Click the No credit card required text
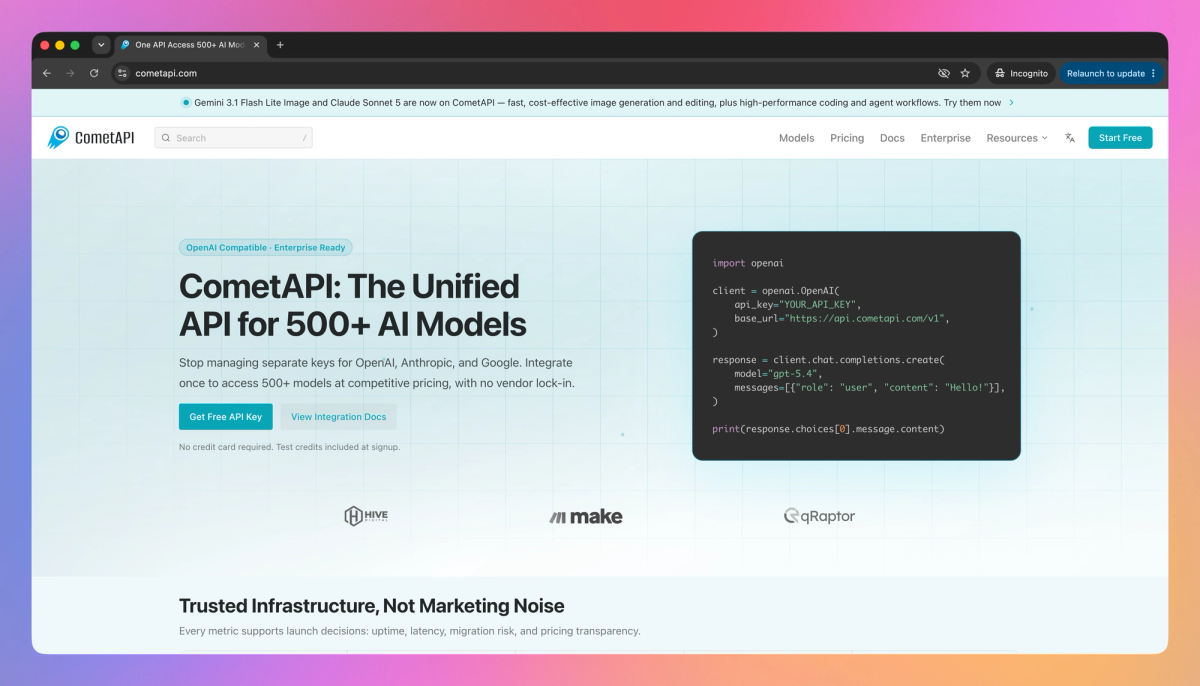Viewport: 1200px width, 686px height. point(290,447)
